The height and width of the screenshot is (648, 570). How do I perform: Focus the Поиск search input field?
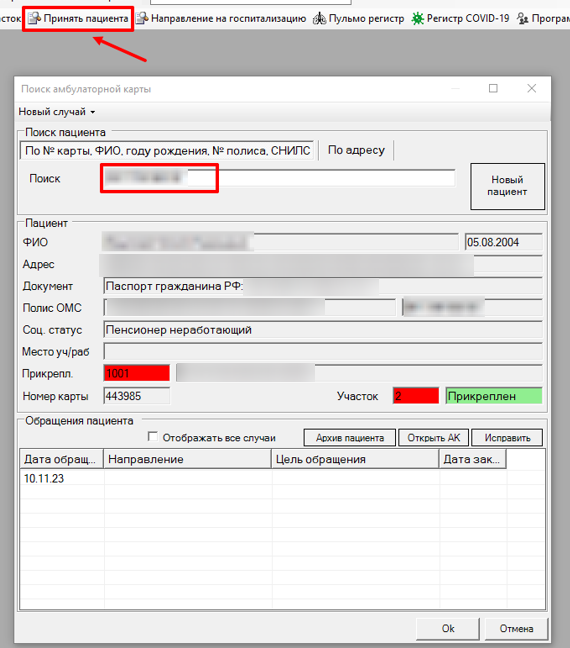[x=278, y=178]
